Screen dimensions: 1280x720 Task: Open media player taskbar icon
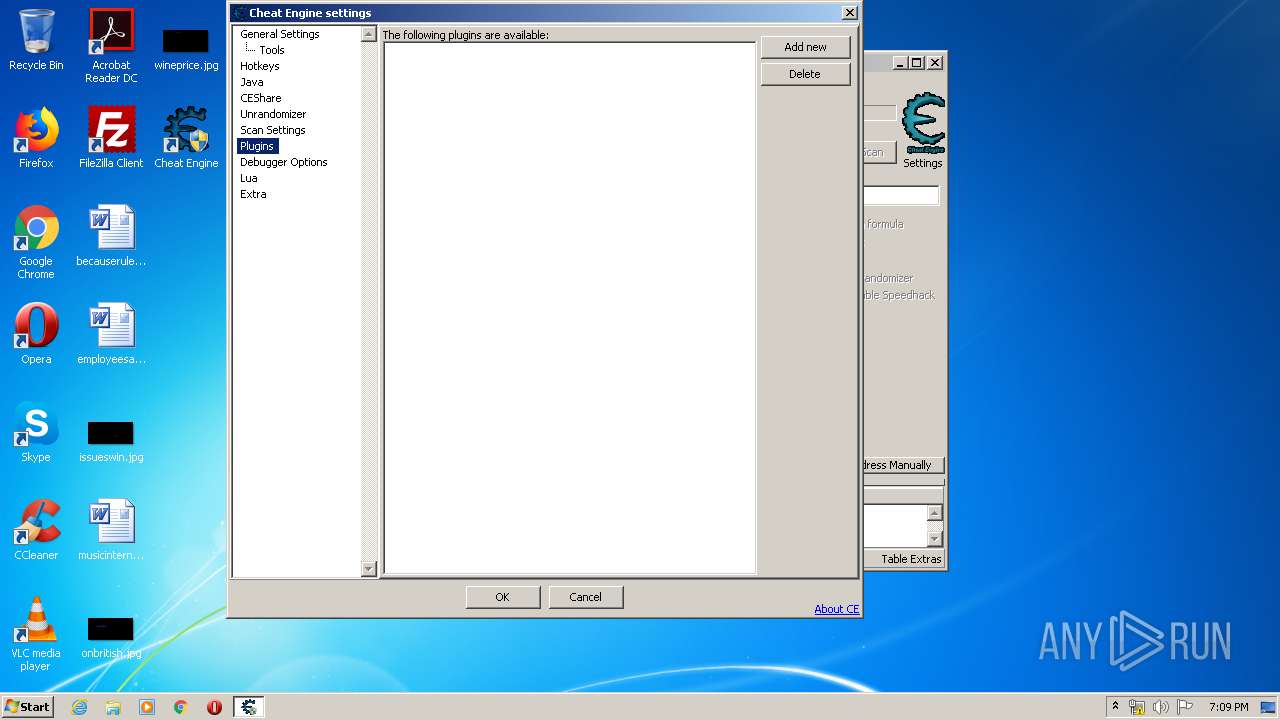point(147,707)
